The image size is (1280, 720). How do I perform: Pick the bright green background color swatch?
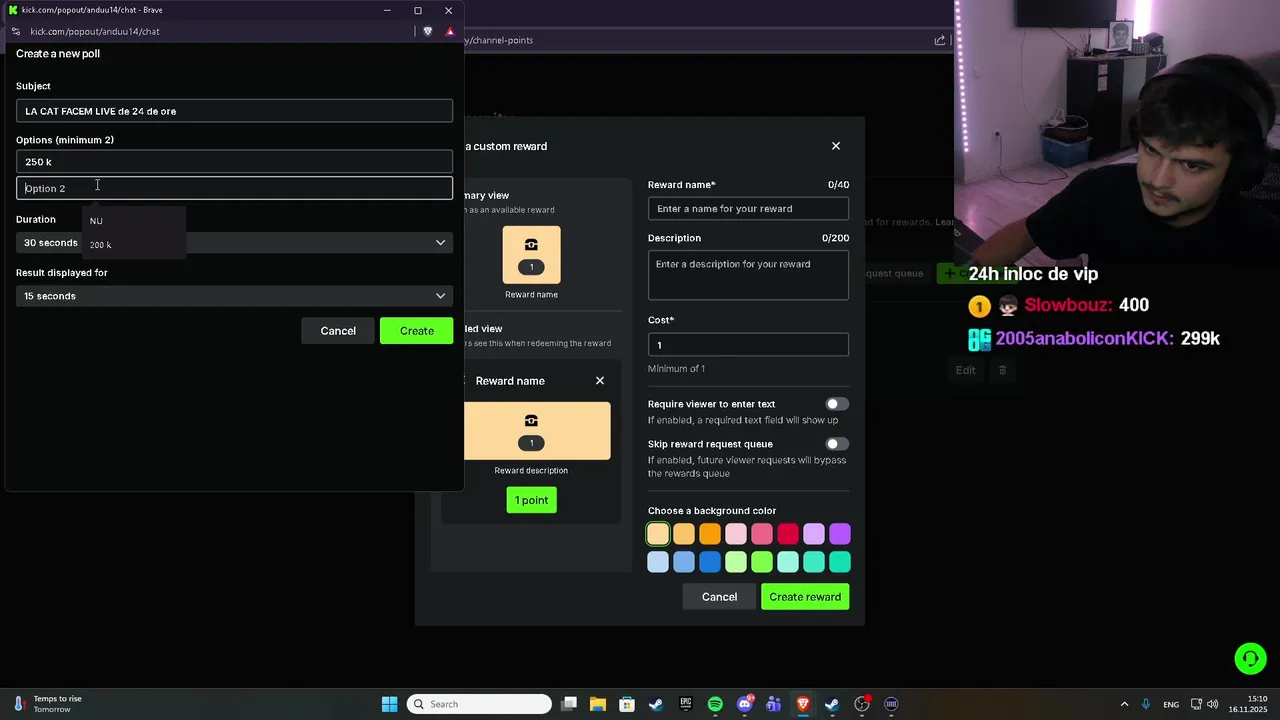[x=762, y=562]
